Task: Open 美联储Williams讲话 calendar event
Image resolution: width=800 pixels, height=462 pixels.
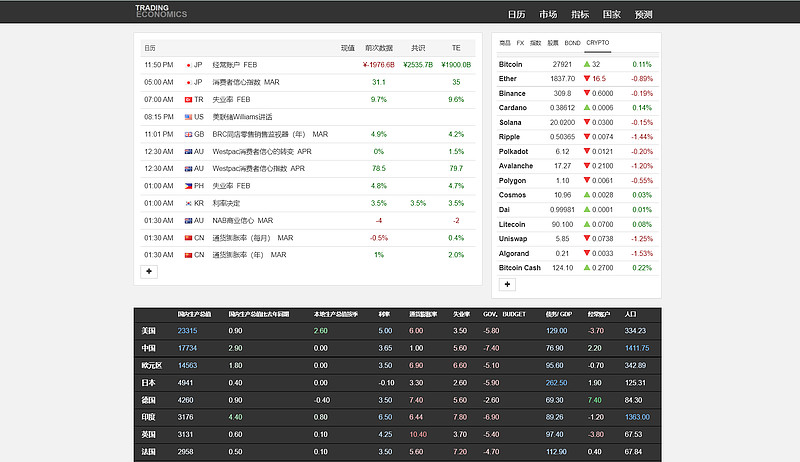Action: 242,117
